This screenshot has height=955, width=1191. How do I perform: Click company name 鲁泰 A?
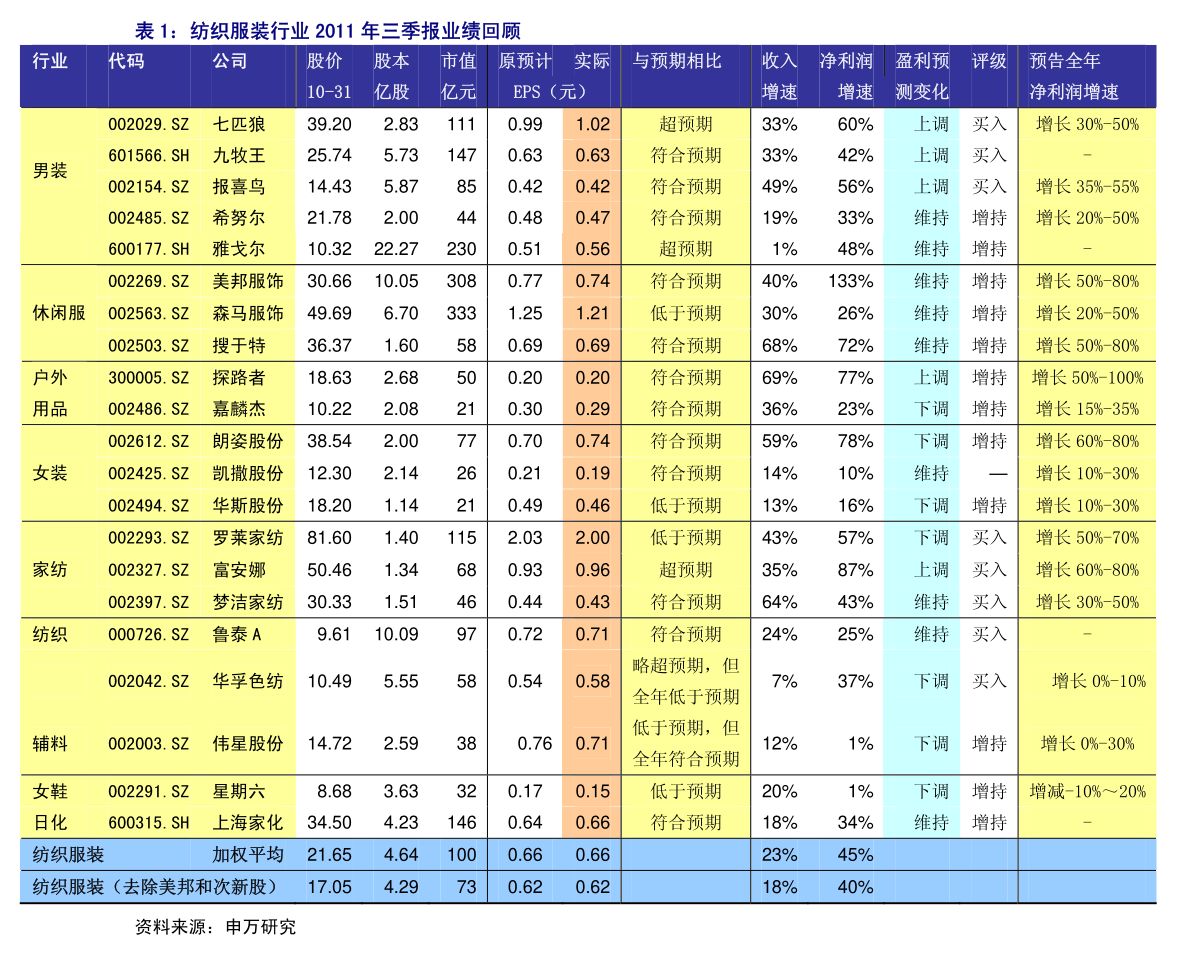coord(236,634)
